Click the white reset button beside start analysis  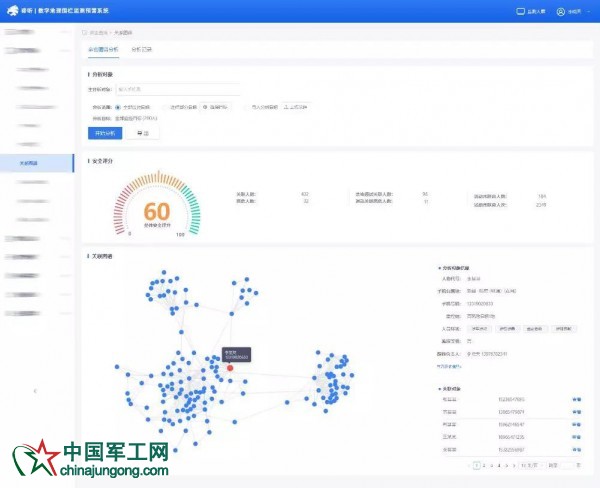point(144,132)
